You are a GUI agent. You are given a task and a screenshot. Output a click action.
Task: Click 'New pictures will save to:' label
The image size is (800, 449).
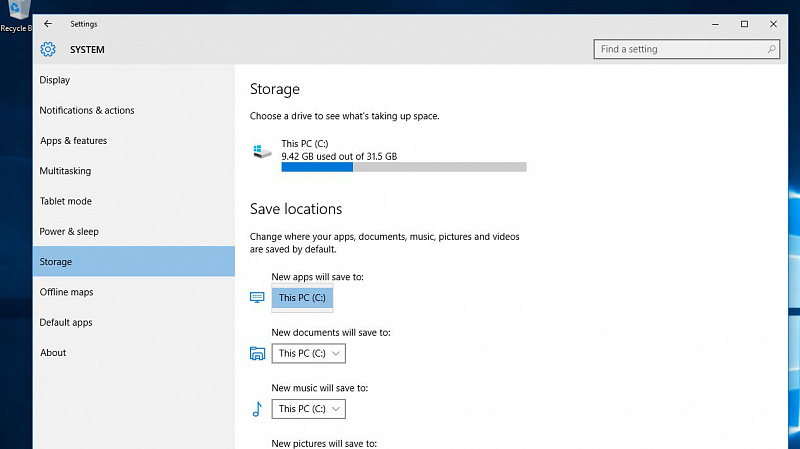click(x=324, y=443)
